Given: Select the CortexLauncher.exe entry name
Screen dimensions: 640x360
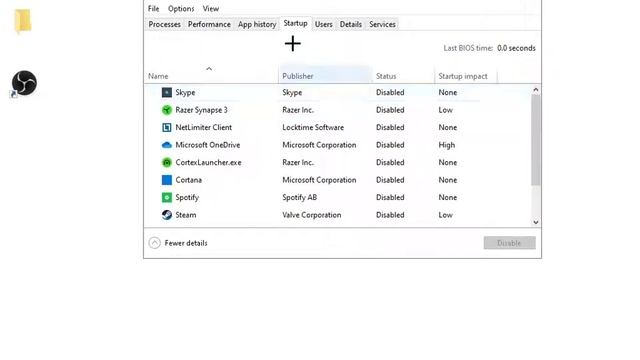Looking at the screenshot, I should (208, 163).
